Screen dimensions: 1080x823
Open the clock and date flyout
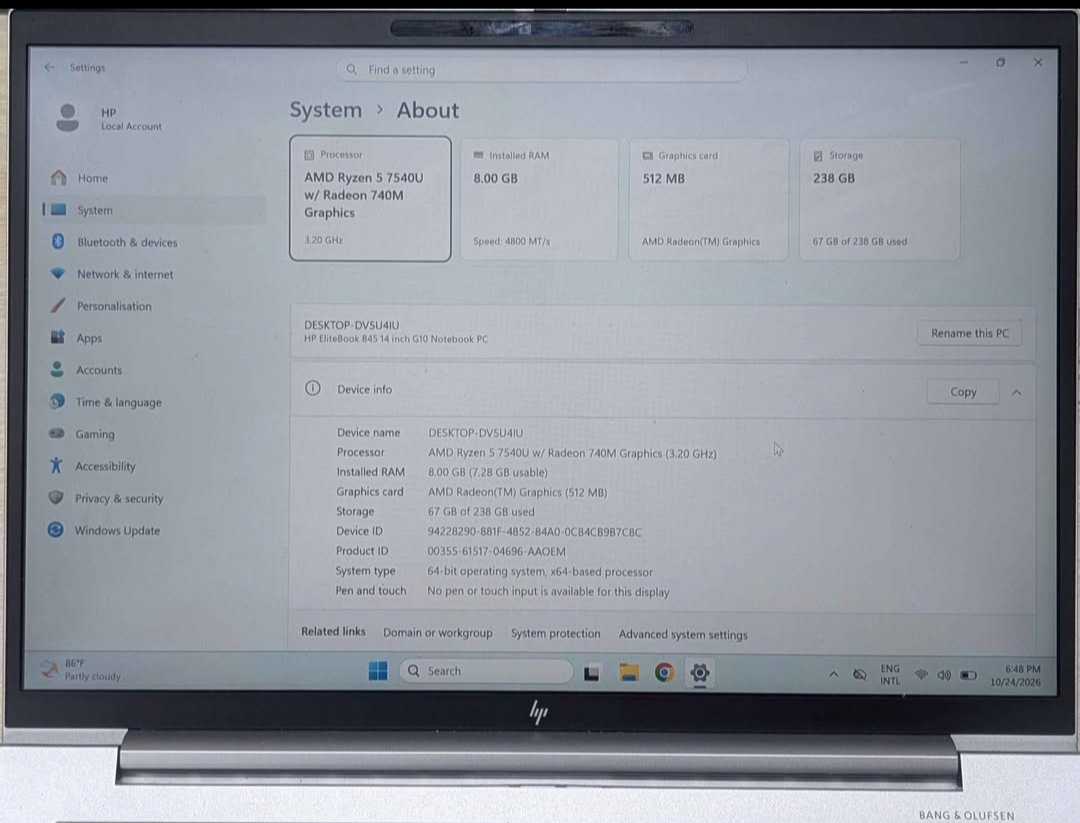point(1015,676)
